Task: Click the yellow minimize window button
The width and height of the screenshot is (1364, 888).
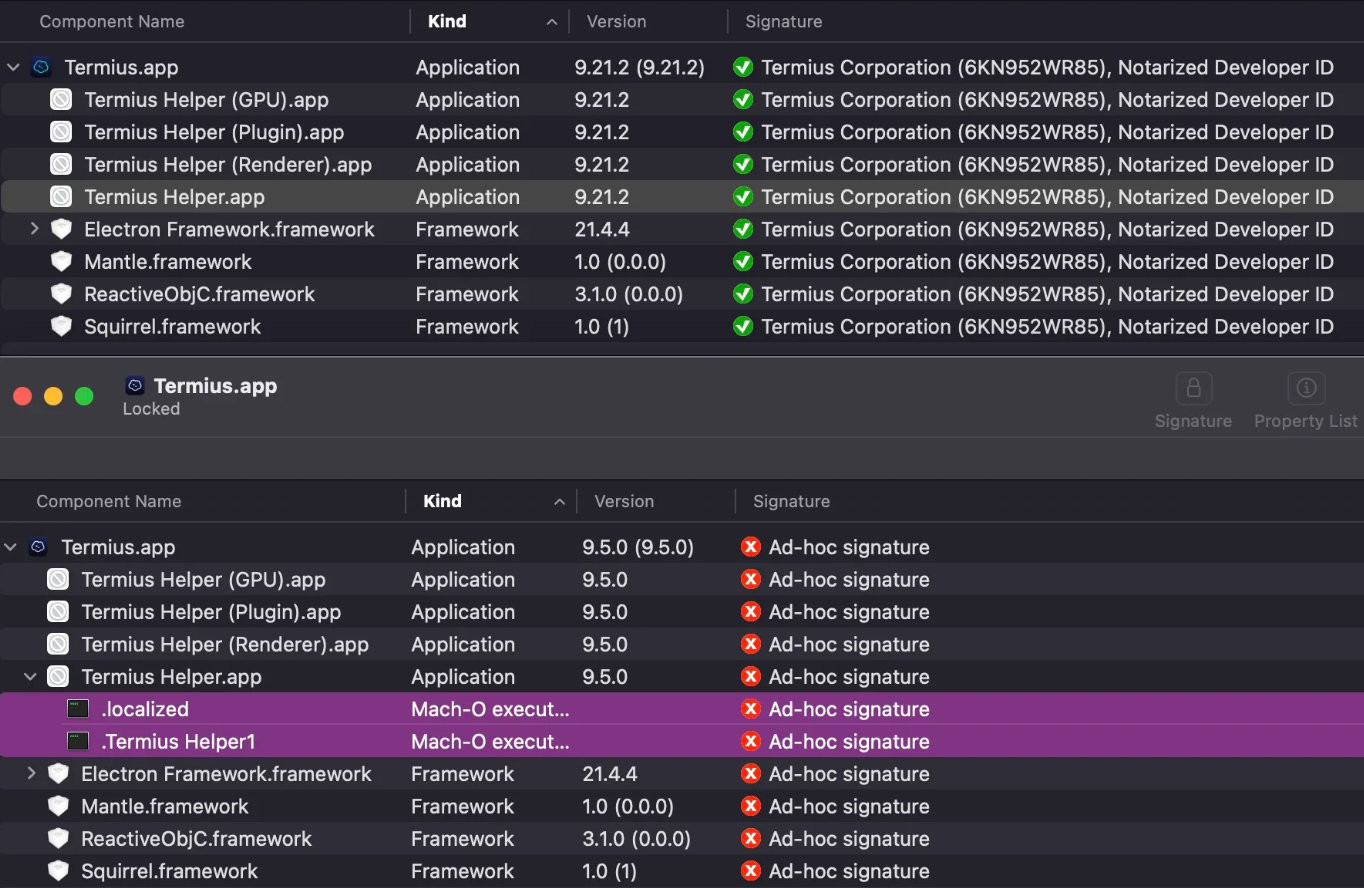Action: point(53,396)
